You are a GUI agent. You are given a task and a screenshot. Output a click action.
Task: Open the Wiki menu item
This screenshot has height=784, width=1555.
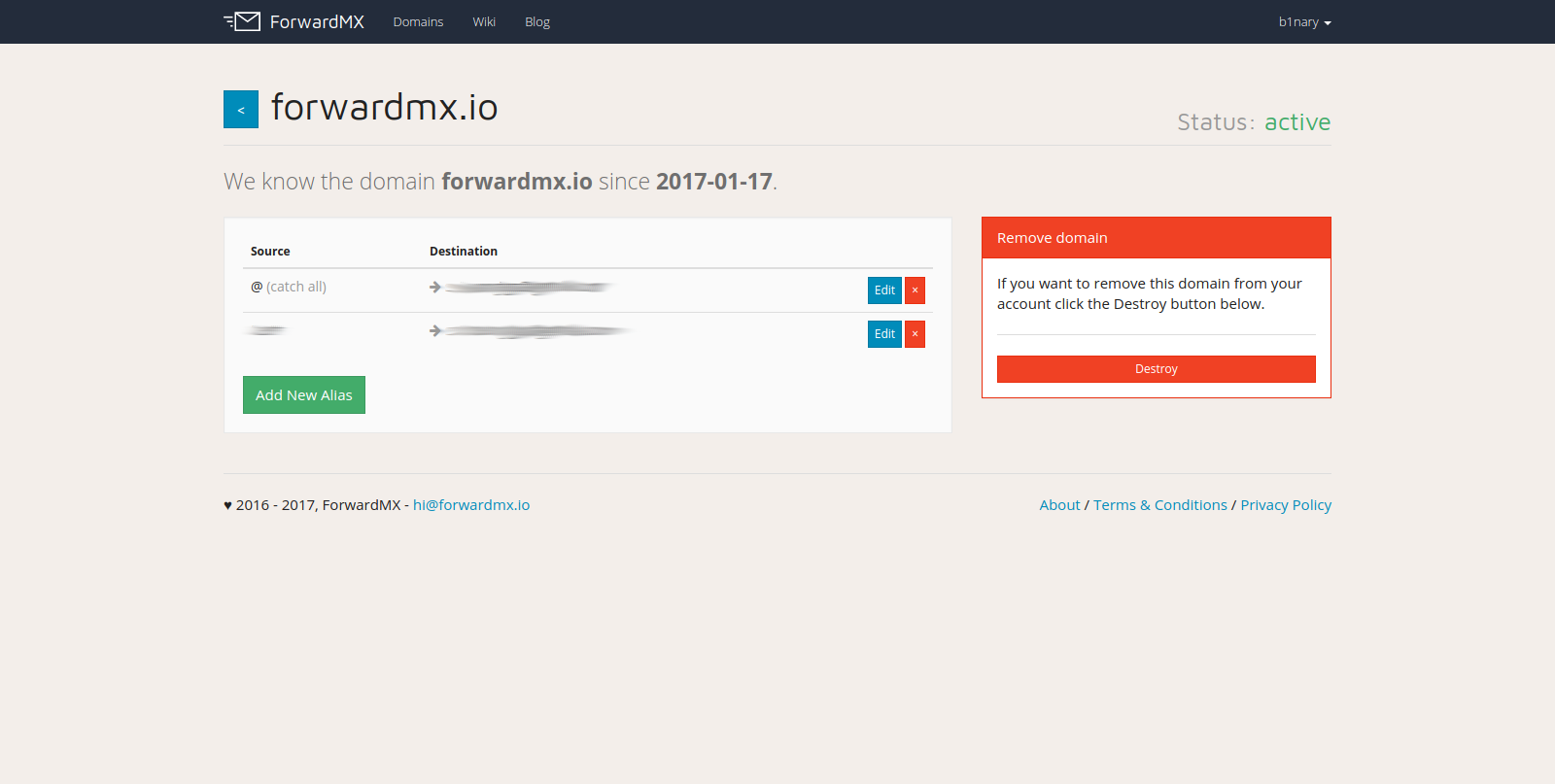click(484, 21)
